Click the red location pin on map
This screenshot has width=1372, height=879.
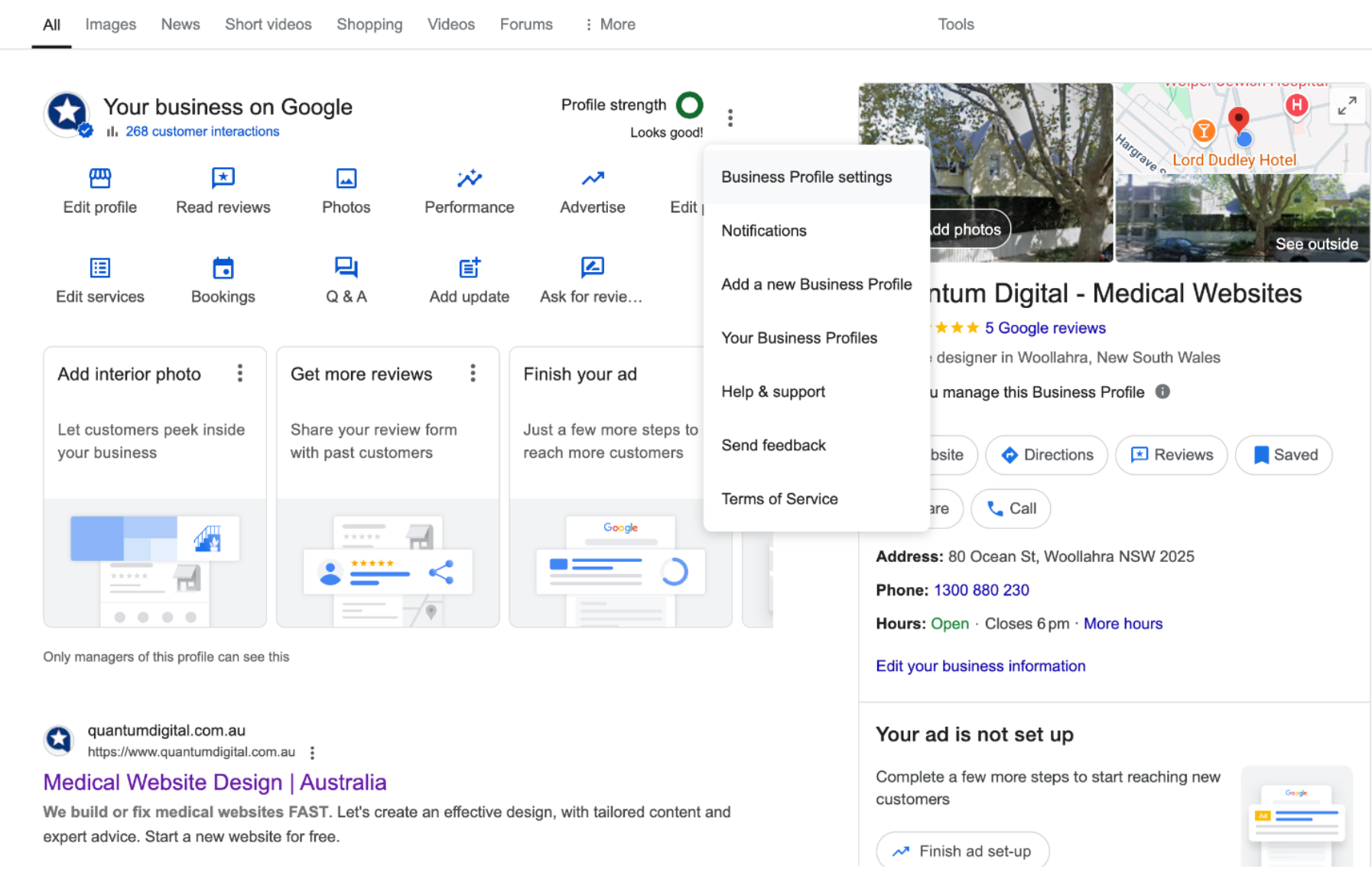[x=1239, y=119]
